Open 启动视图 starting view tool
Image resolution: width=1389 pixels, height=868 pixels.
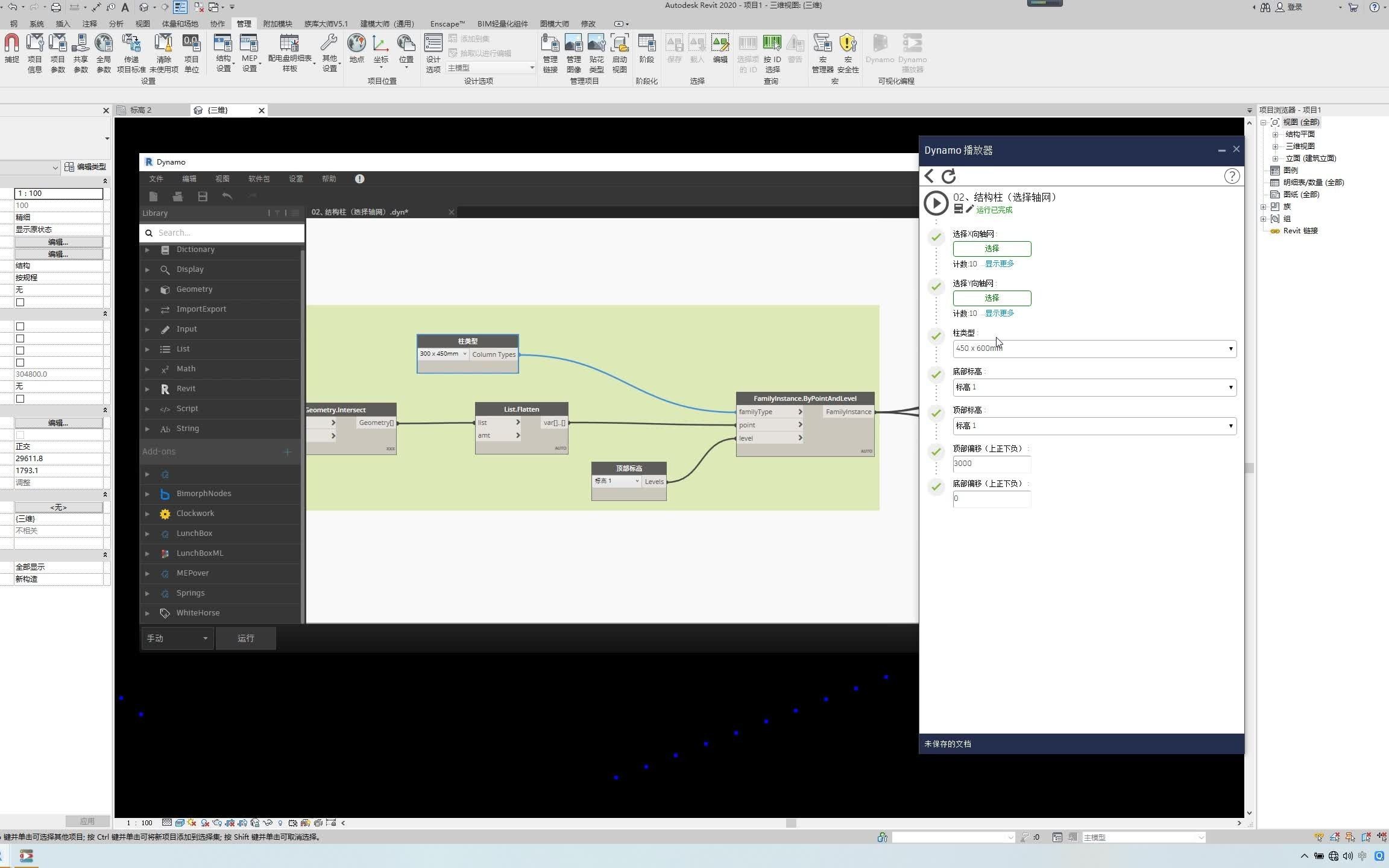[619, 53]
